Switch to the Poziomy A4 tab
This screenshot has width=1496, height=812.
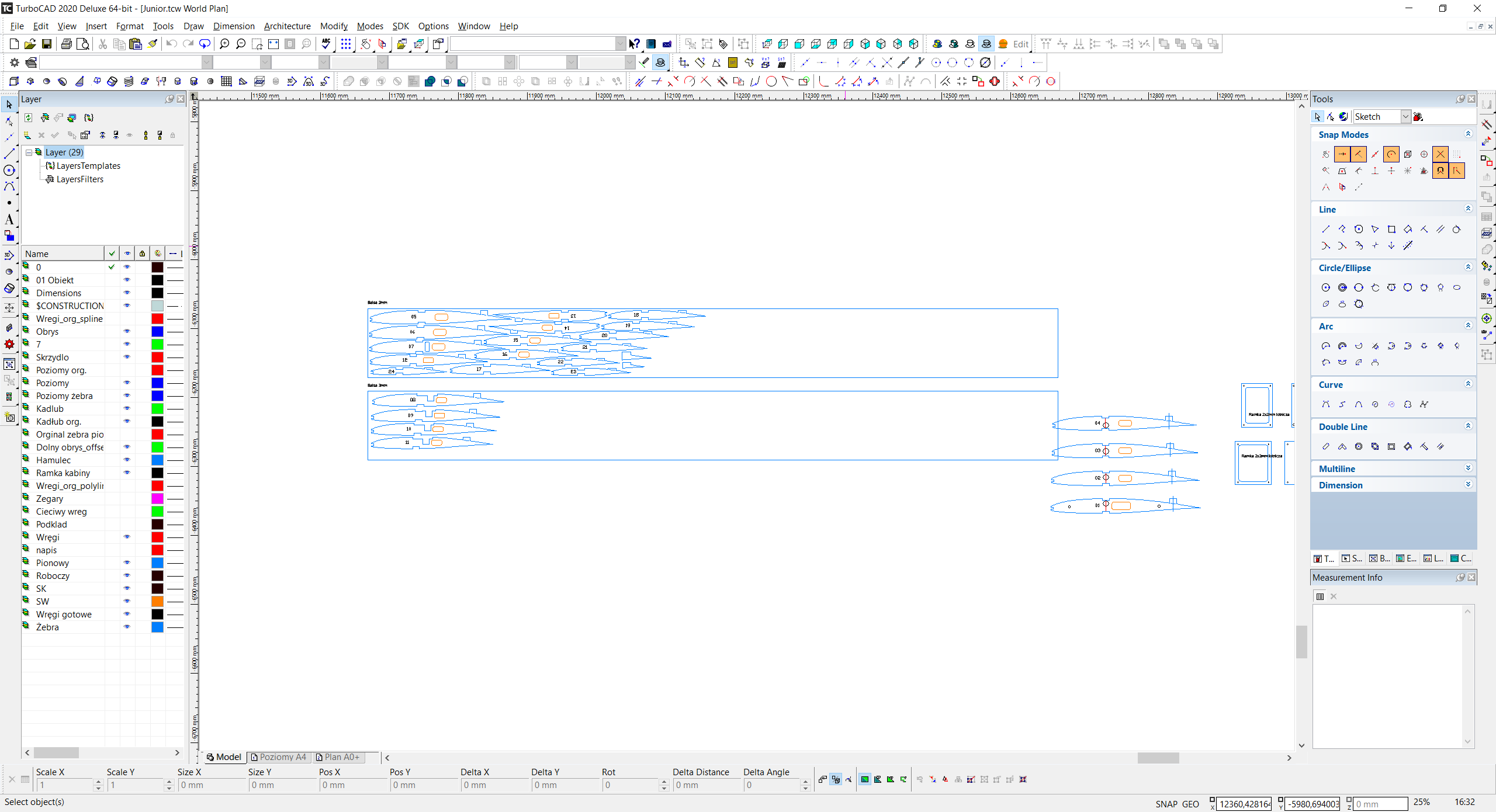[279, 757]
